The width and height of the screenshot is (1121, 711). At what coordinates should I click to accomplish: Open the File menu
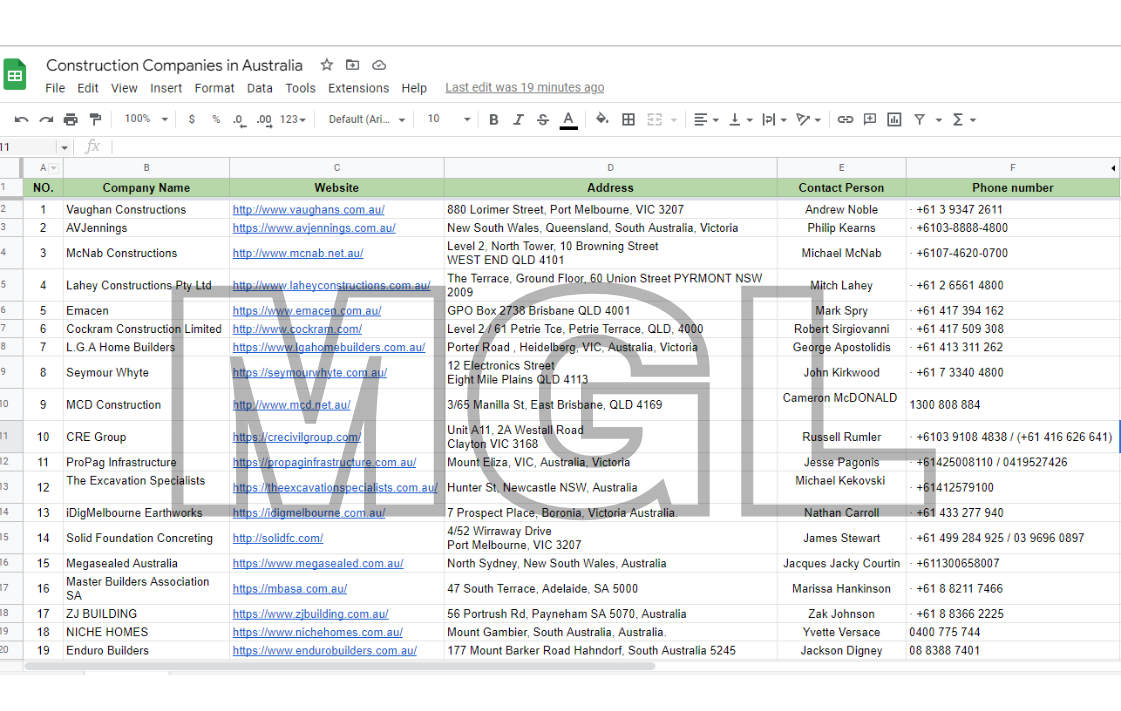tap(55, 88)
